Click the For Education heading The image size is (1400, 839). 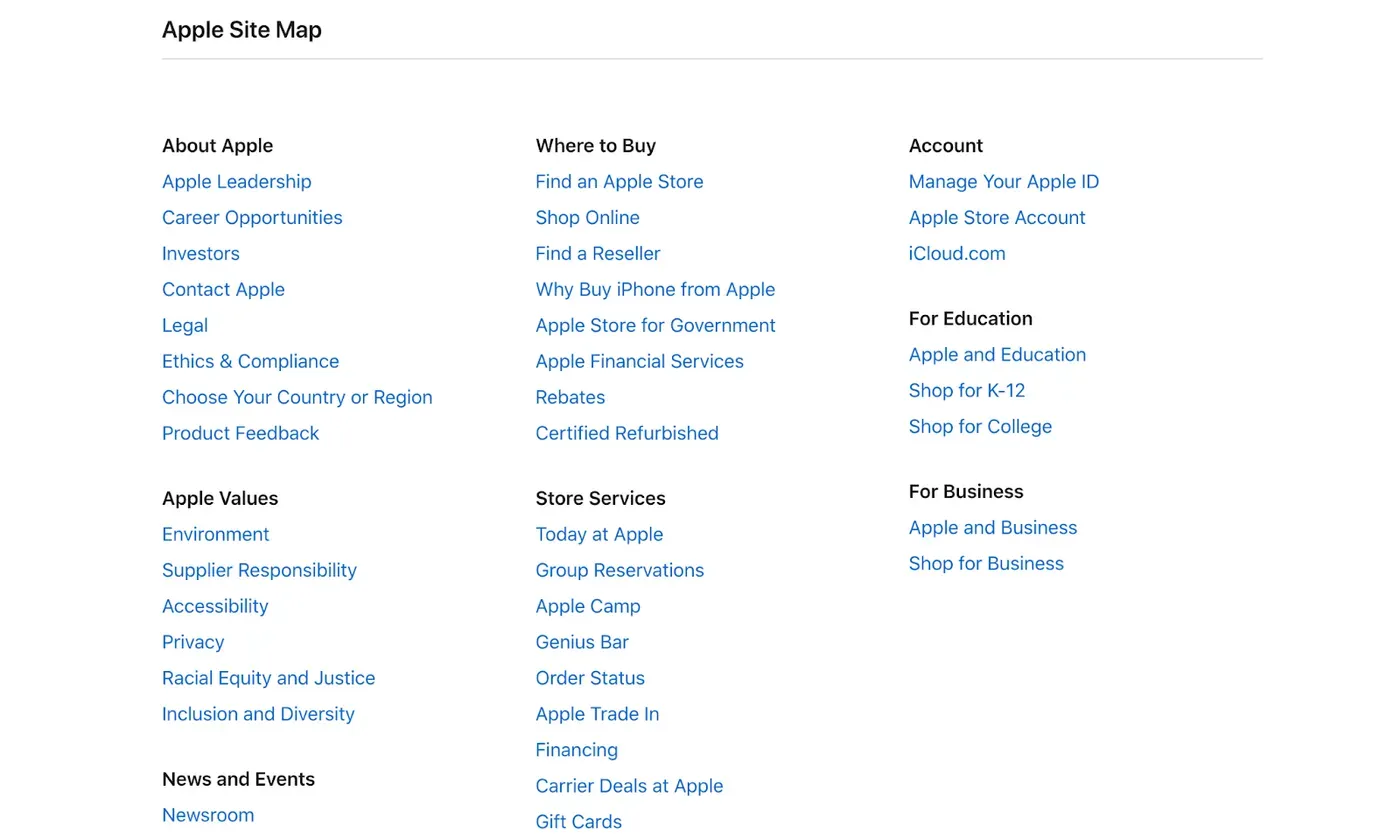coord(970,318)
